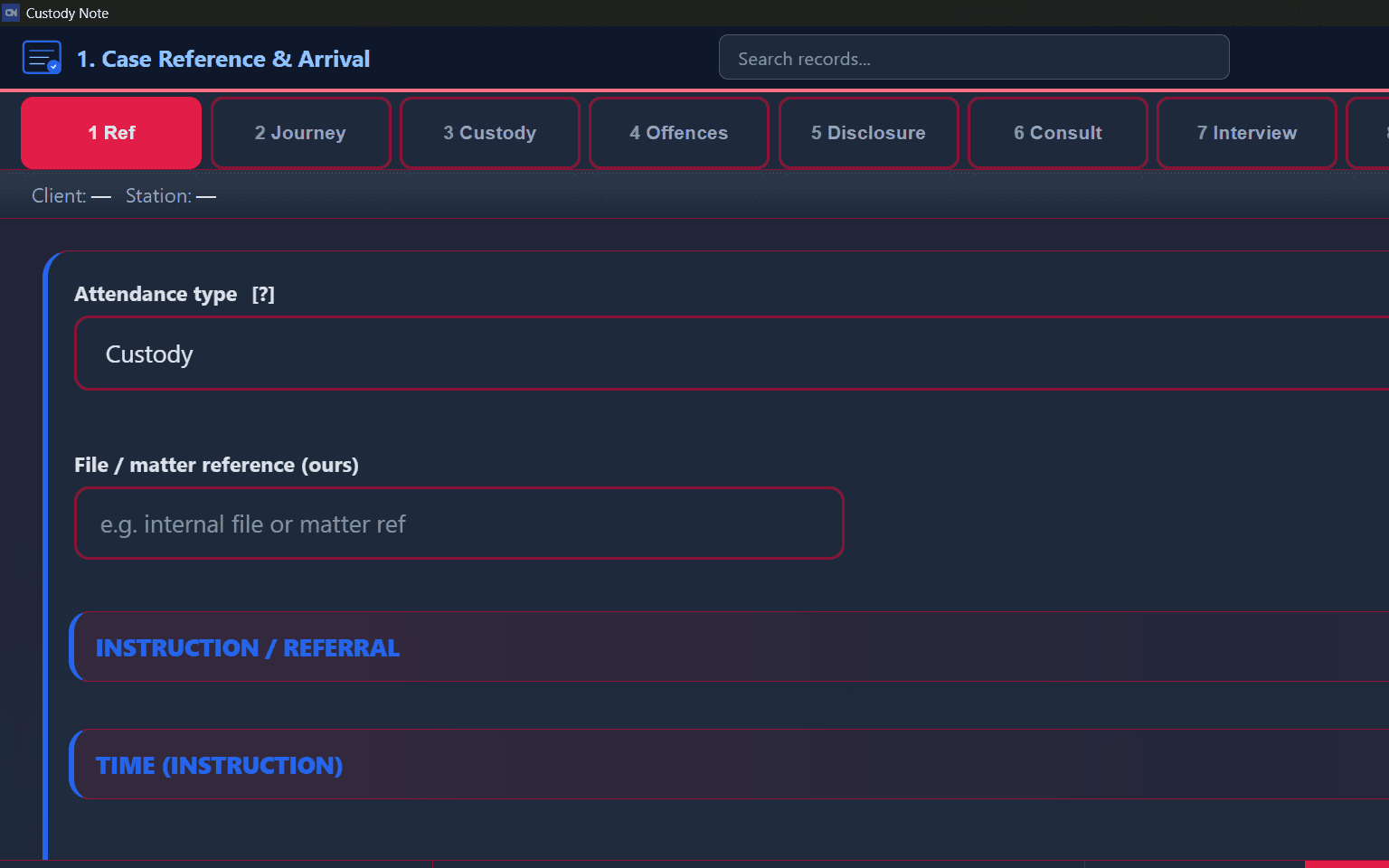1389x868 pixels.
Task: Click the Client status label
Action: tap(71, 195)
